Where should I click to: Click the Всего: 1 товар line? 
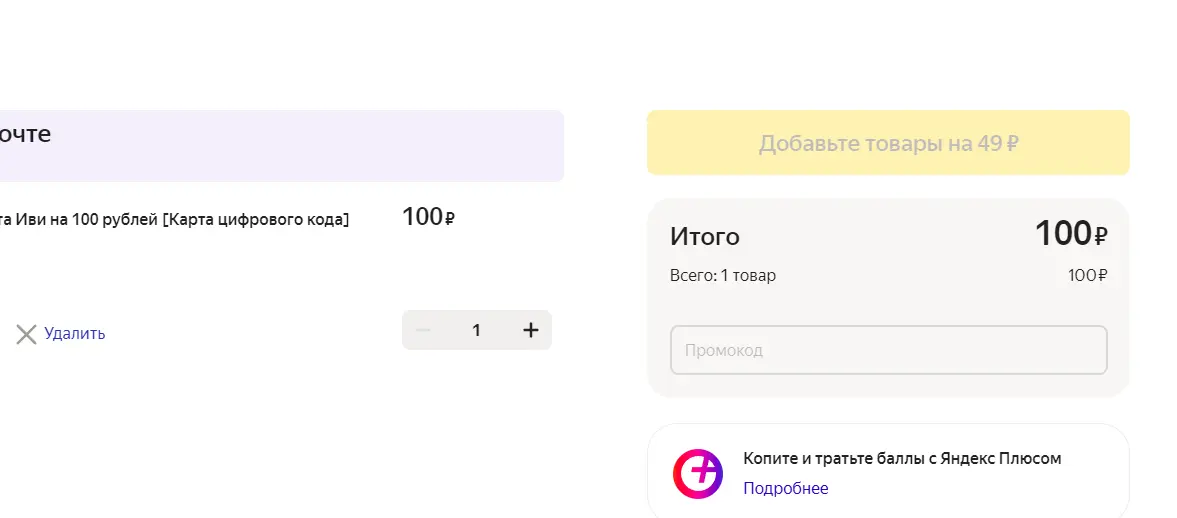723,276
